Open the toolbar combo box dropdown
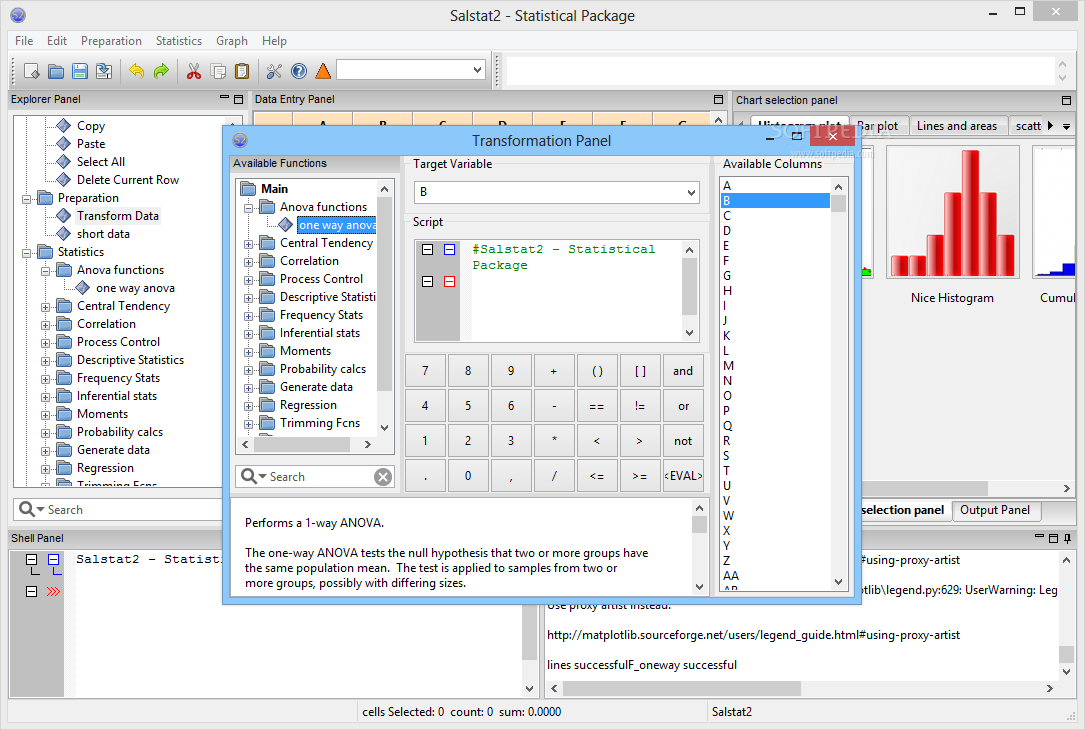Screen dimensions: 1085x730 click(477, 70)
